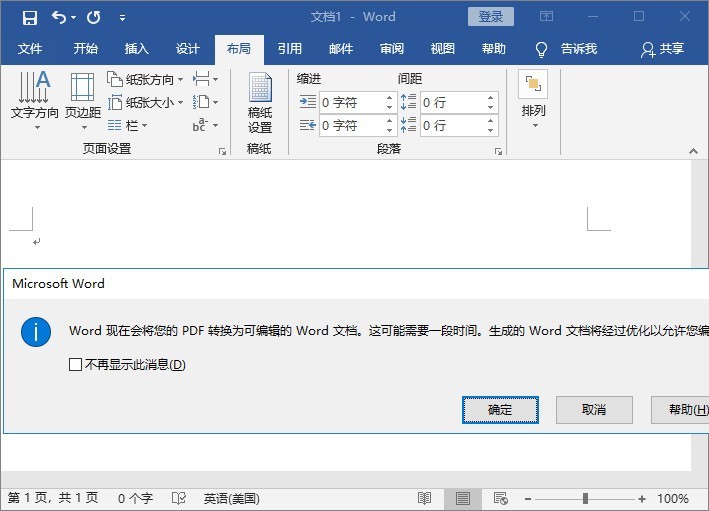Switch to Web Layout view icon
Image resolution: width=709 pixels, height=511 pixels.
point(501,498)
